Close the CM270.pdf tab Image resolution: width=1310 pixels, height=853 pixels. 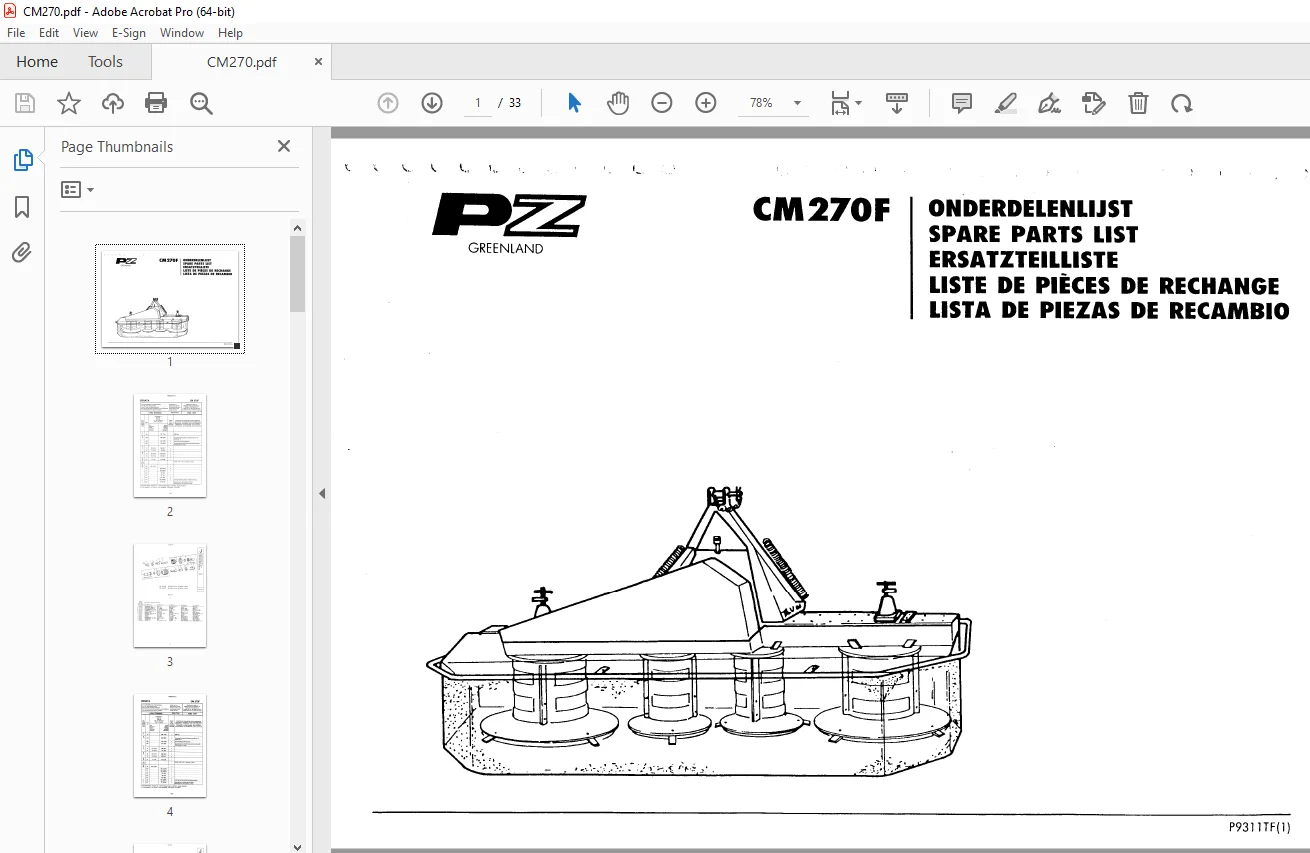[318, 61]
